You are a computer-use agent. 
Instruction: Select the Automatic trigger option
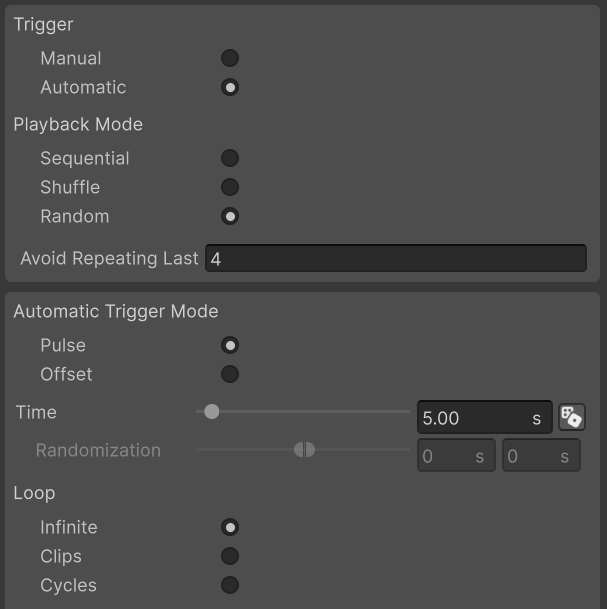230,87
